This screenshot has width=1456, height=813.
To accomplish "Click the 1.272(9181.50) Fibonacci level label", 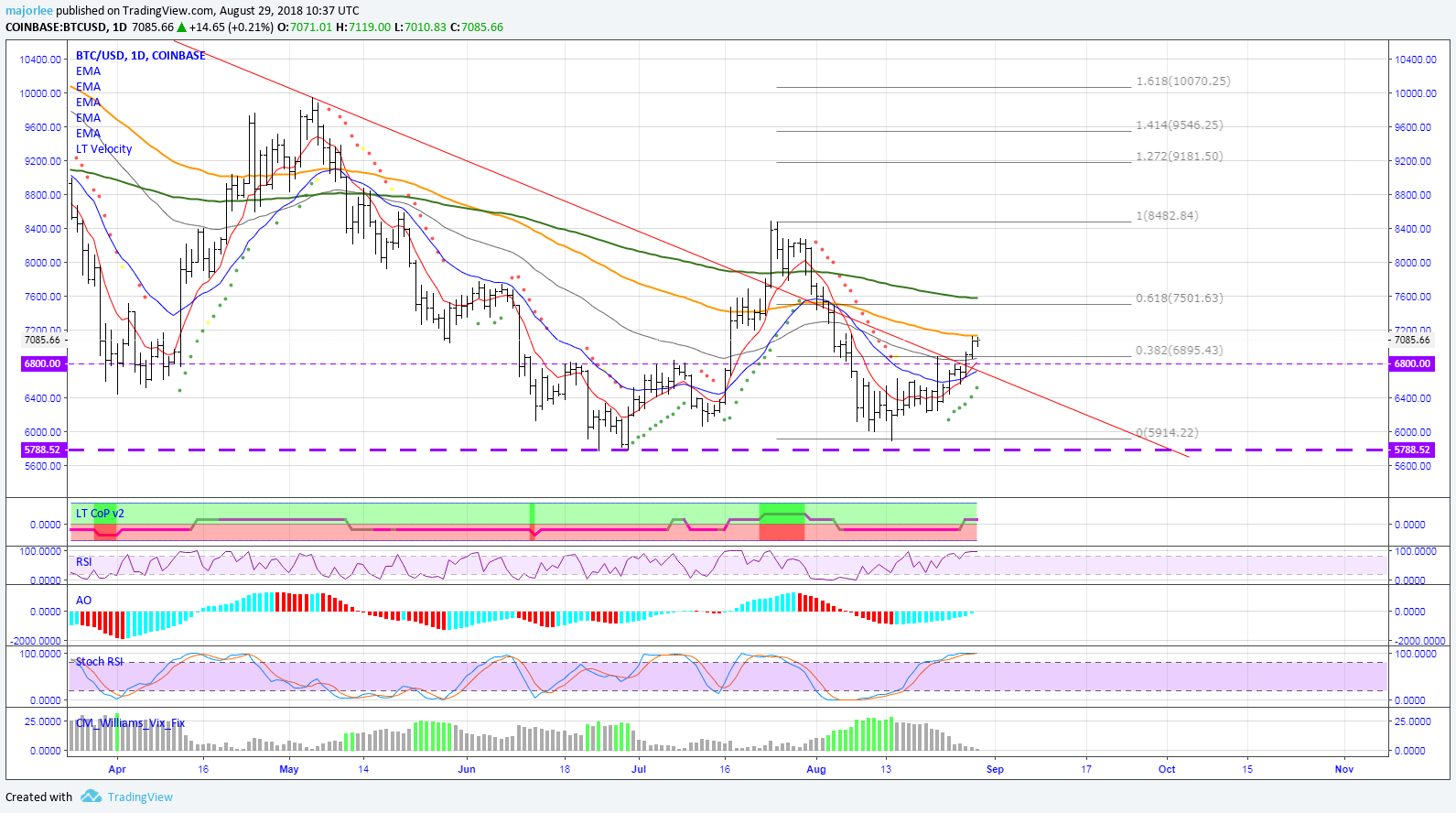I will [x=1180, y=157].
